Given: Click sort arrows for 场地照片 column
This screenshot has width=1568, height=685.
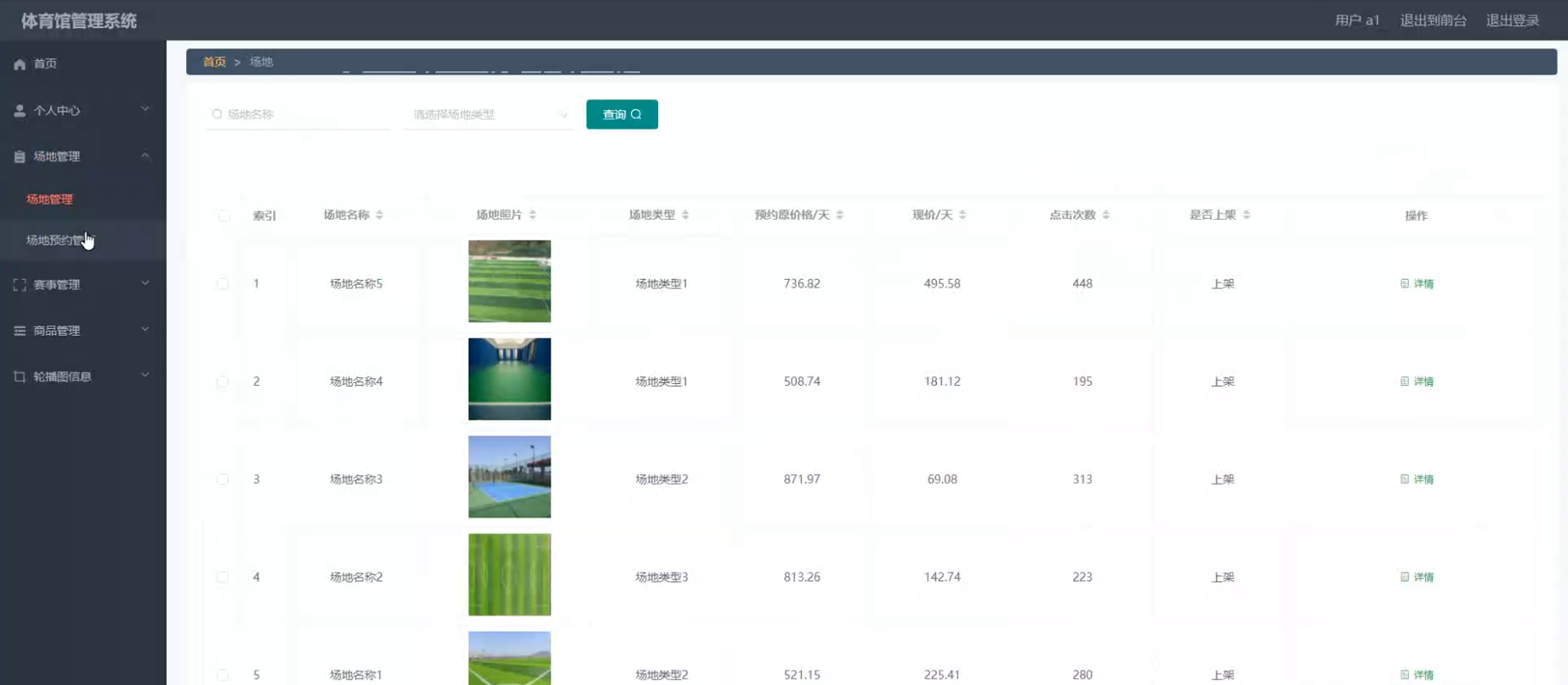Looking at the screenshot, I should click(533, 215).
